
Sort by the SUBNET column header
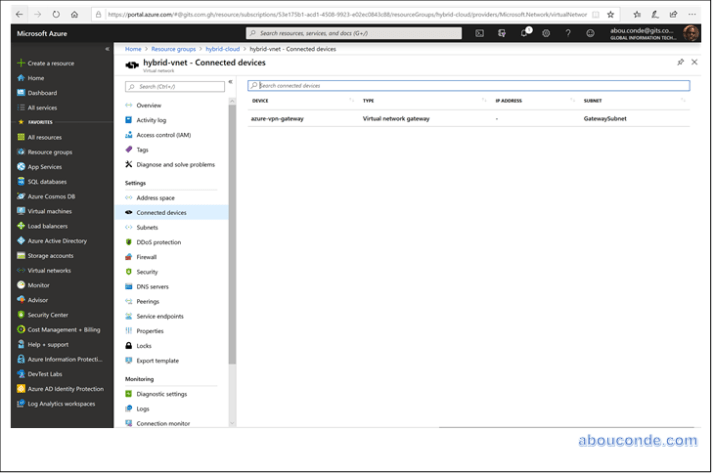593,101
